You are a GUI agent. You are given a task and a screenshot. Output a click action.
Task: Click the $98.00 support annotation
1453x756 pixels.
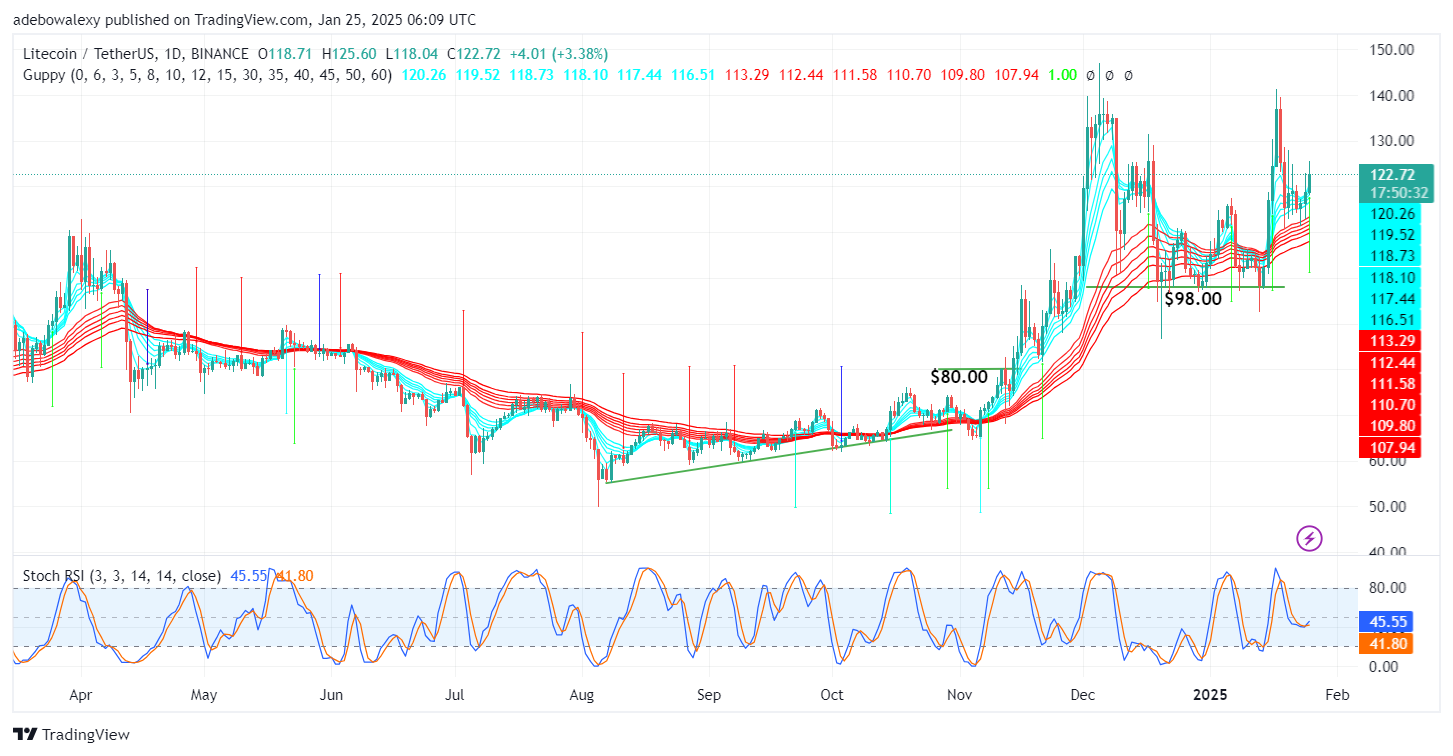click(1192, 298)
